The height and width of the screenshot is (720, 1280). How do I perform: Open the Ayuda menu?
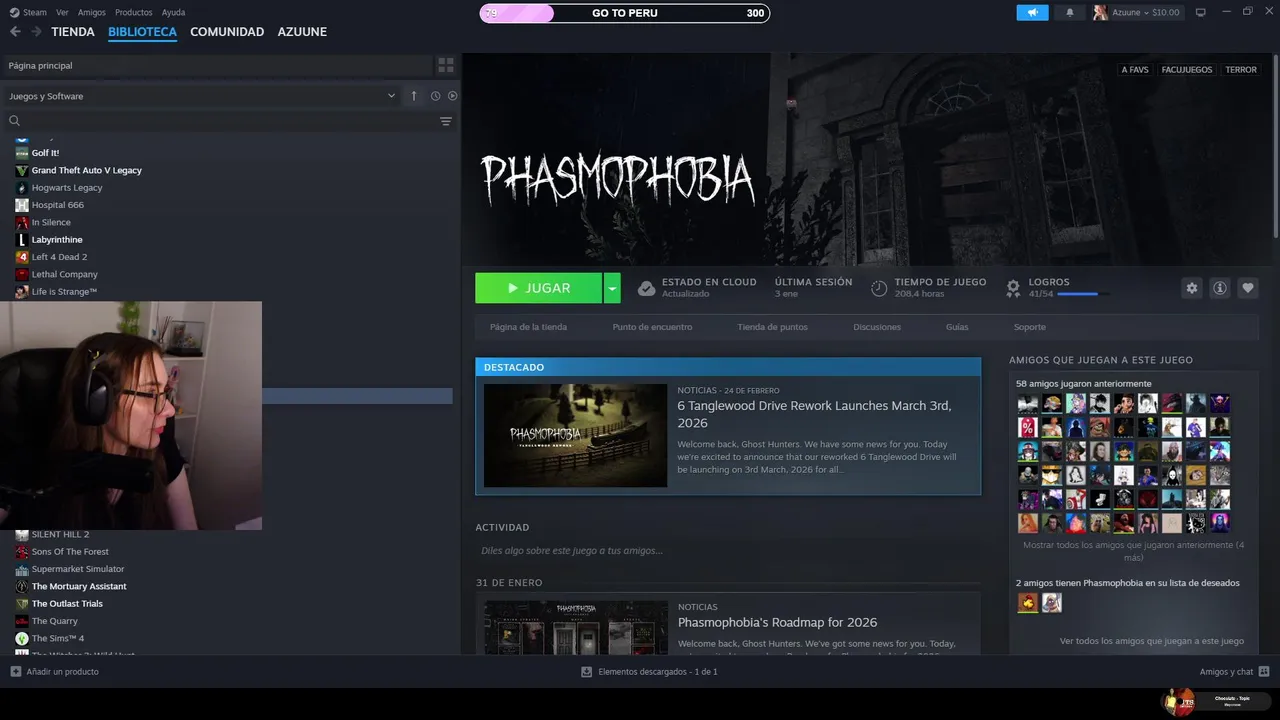[173, 12]
